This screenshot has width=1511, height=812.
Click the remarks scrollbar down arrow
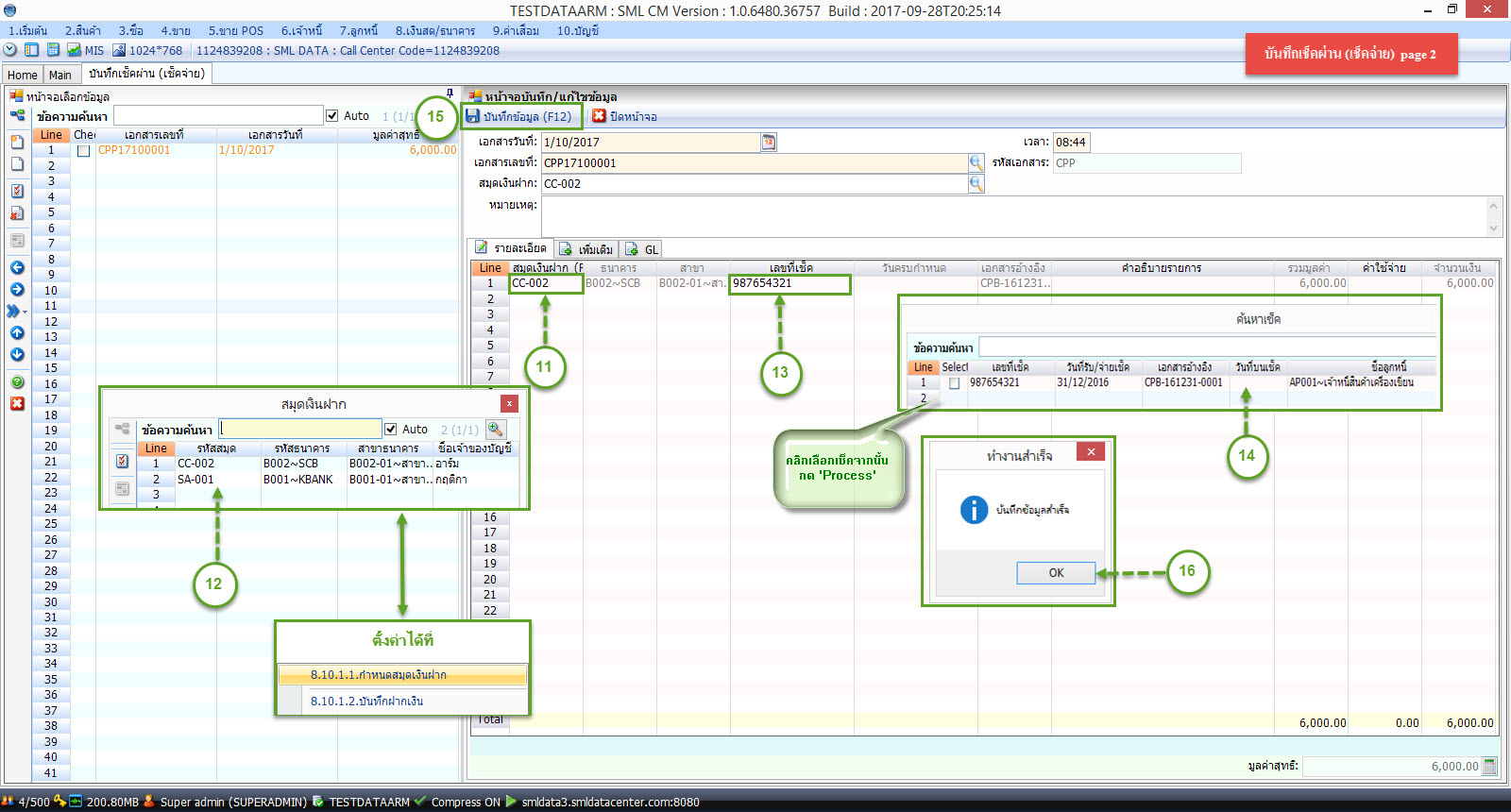coord(1493,228)
